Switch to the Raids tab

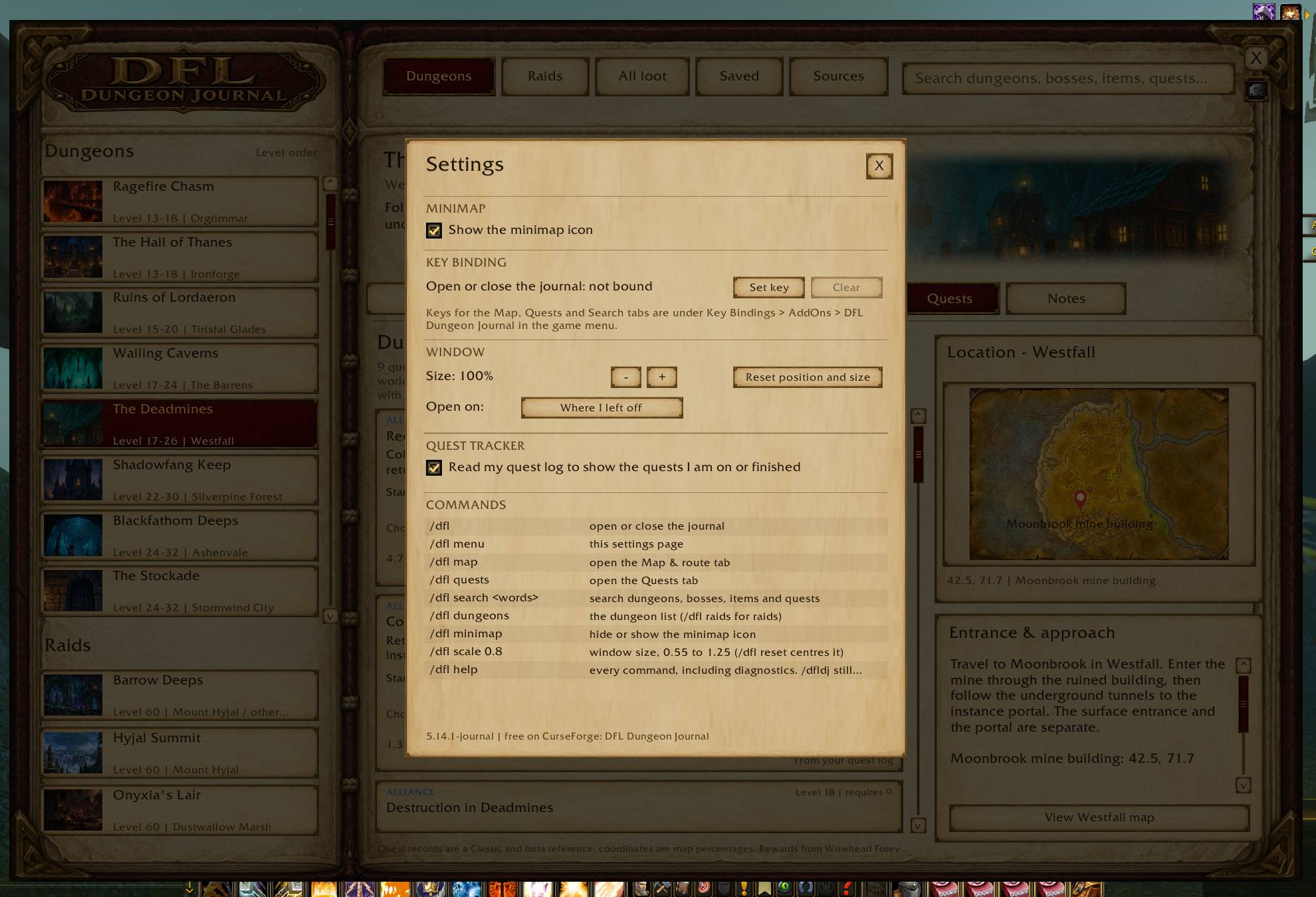(545, 76)
